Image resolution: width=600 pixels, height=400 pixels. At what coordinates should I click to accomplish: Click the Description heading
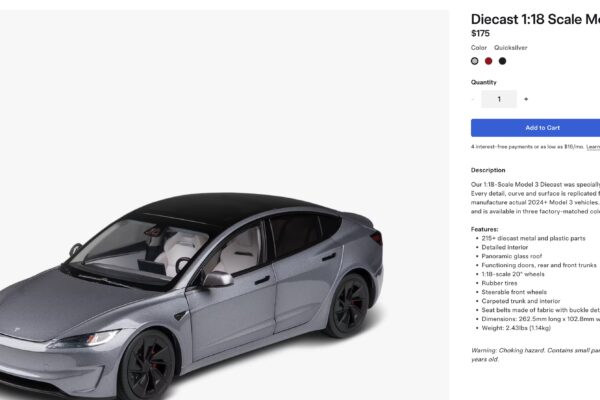(x=488, y=170)
